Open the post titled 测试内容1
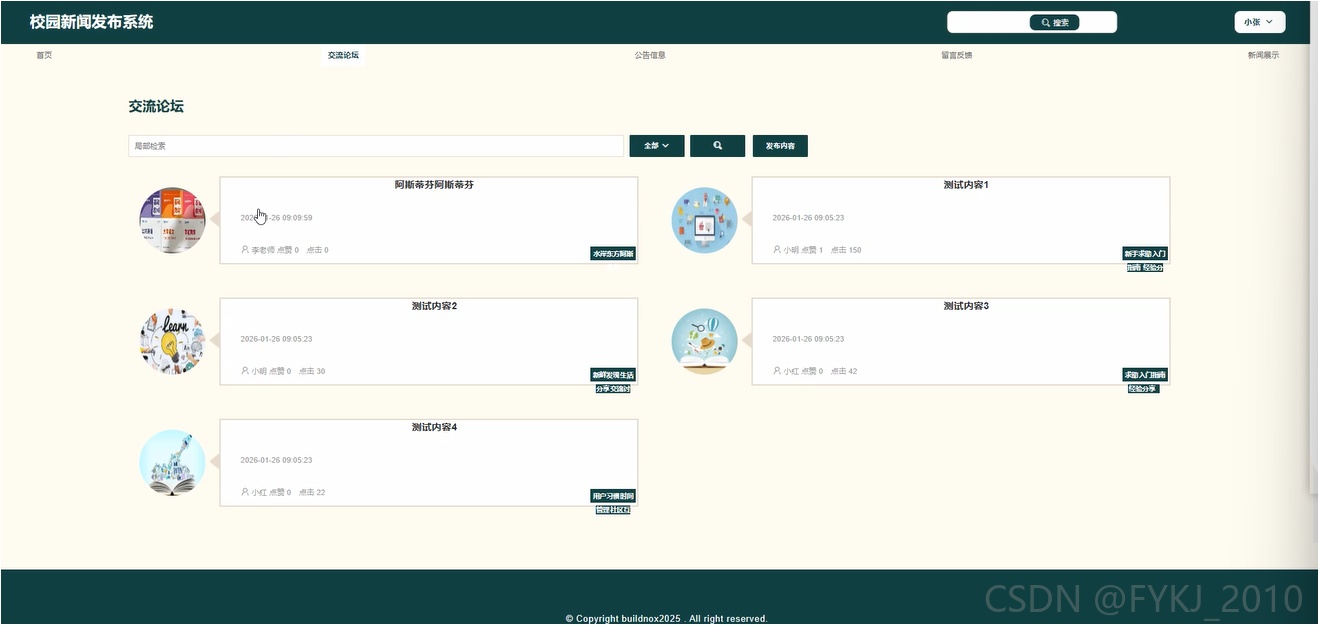 coord(966,185)
